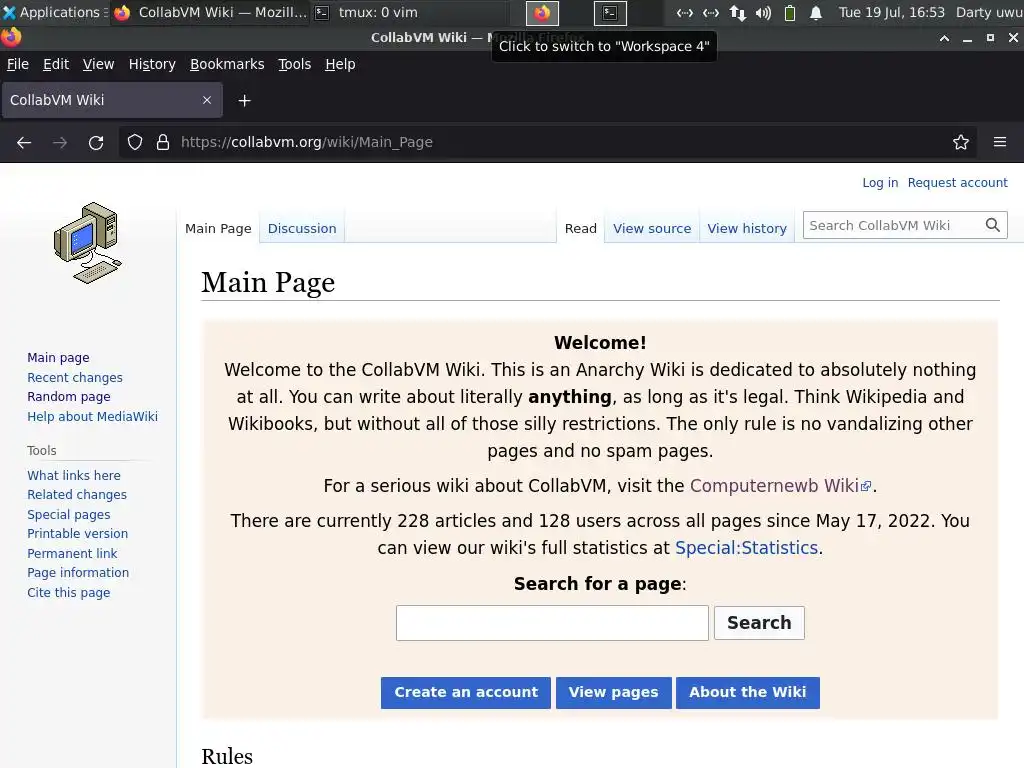Viewport: 1024px width, 768px height.
Task: Open Related changes link
Action: [76, 495]
